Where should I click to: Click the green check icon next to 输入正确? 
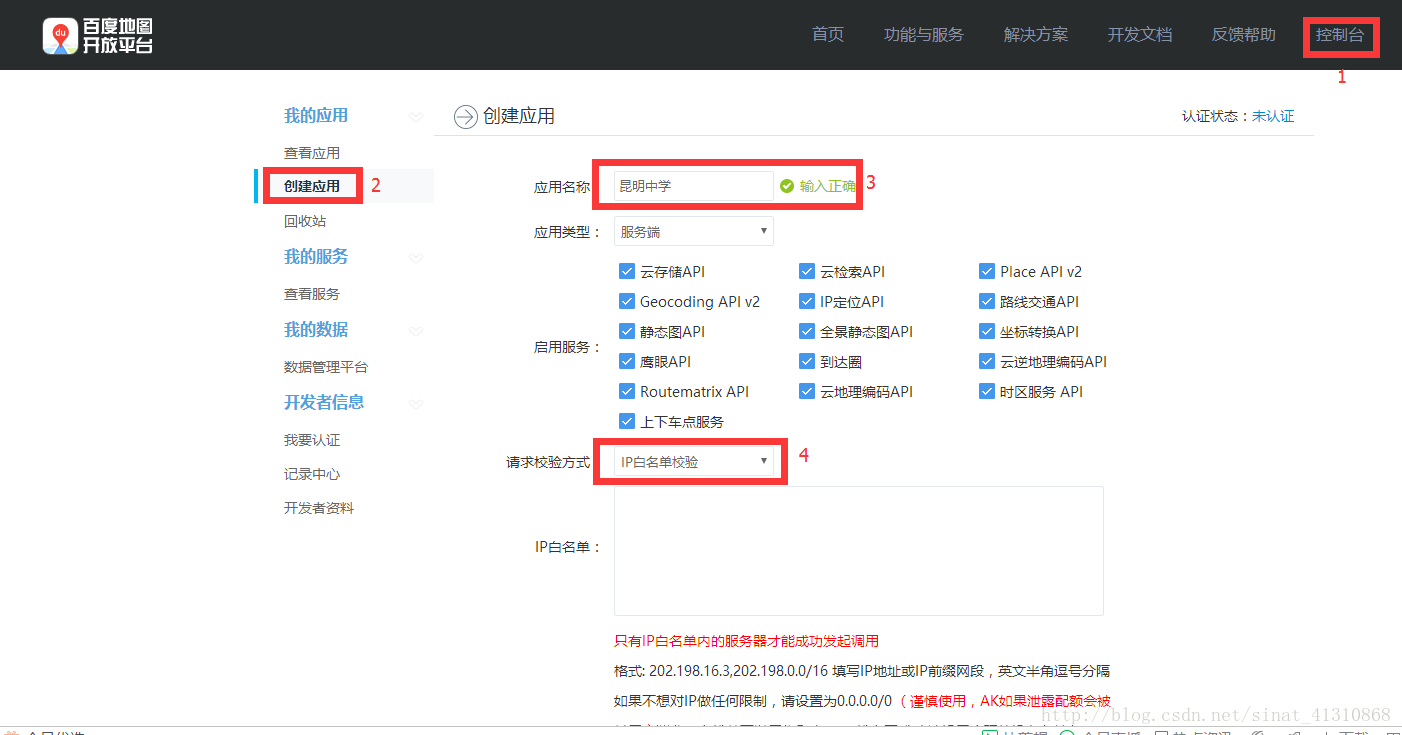point(786,186)
